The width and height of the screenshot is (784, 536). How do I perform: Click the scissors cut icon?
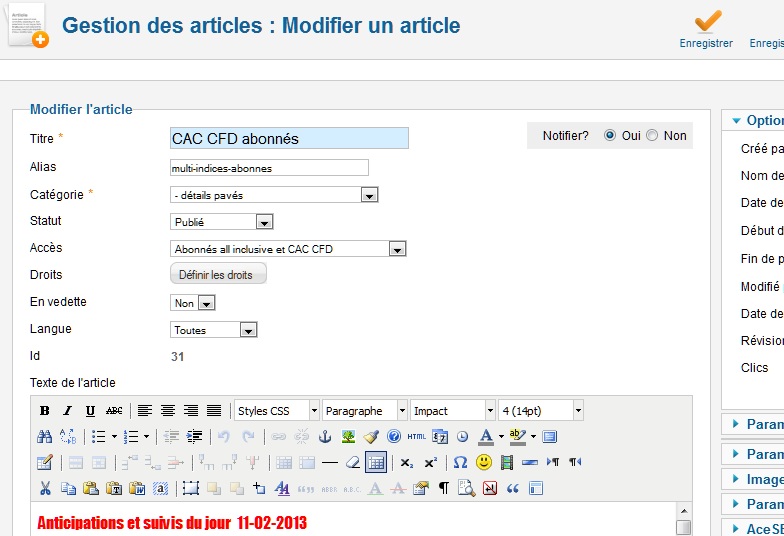coord(44,488)
